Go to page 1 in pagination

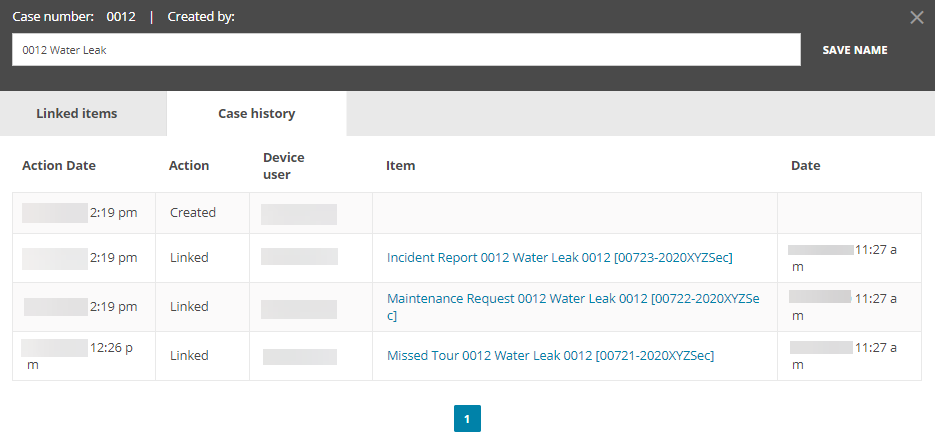(467, 418)
